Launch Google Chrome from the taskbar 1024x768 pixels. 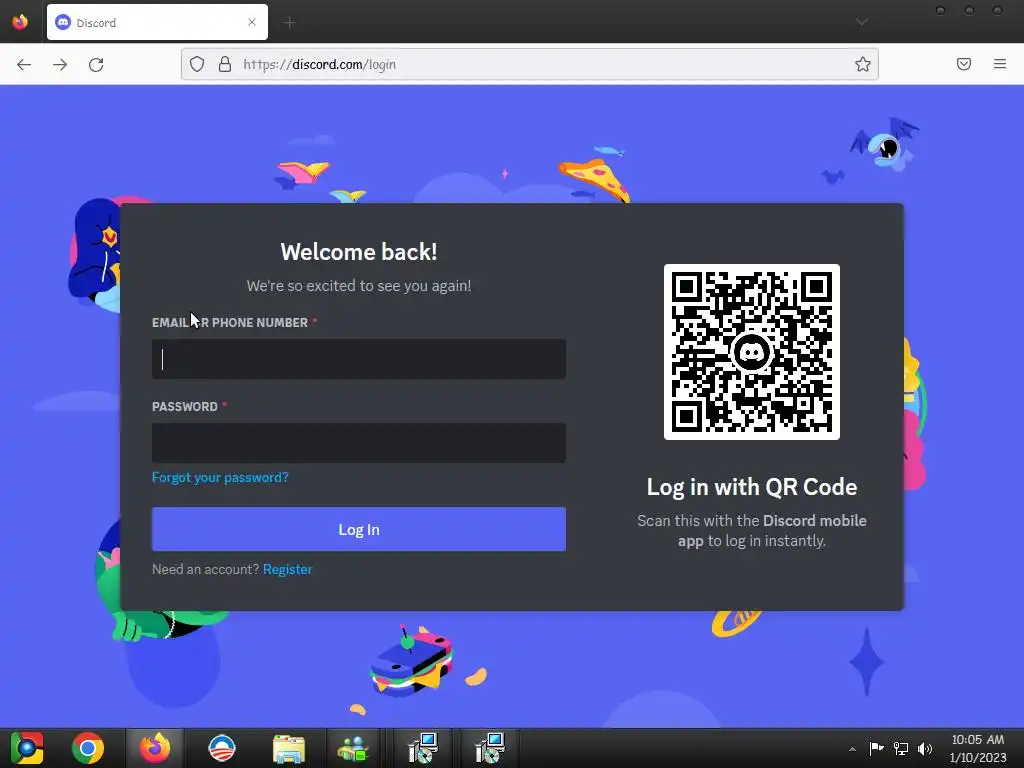[88, 748]
